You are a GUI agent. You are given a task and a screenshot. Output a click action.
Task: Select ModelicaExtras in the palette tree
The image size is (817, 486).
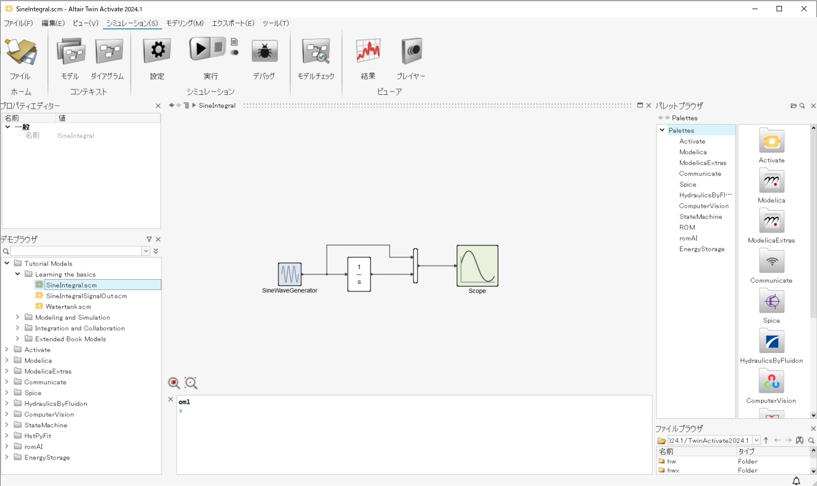point(702,163)
